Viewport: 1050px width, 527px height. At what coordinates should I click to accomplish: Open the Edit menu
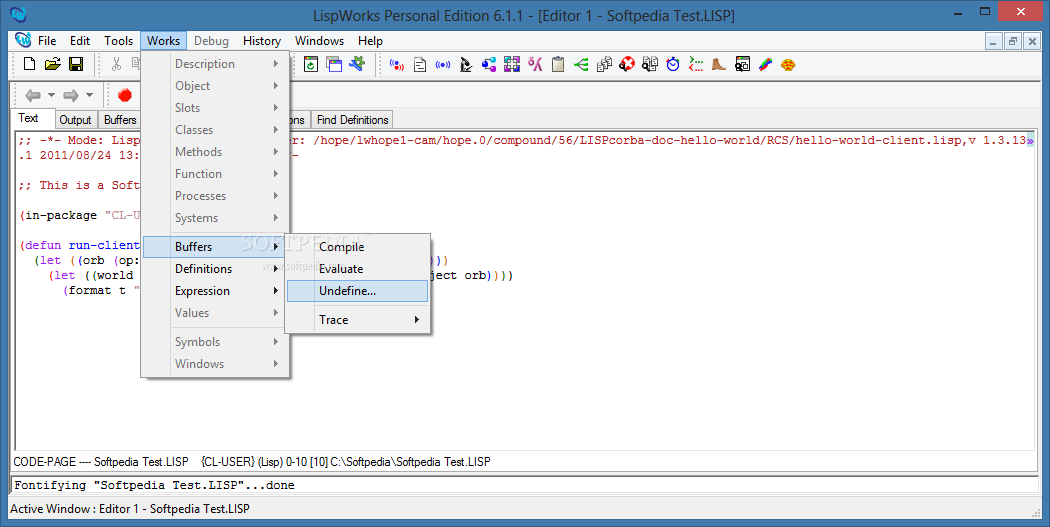[80, 41]
